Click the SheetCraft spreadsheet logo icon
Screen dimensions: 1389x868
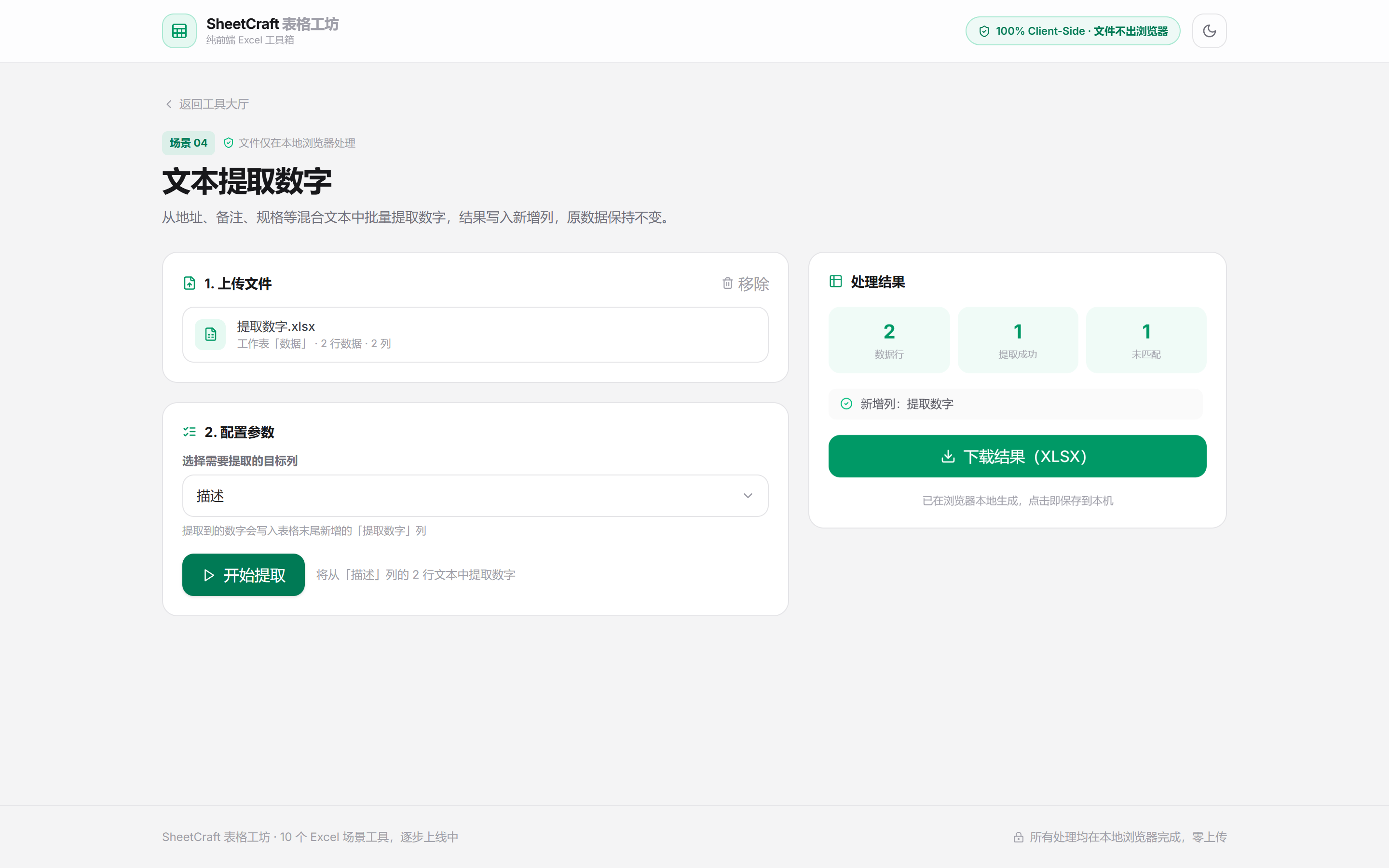tap(179, 31)
